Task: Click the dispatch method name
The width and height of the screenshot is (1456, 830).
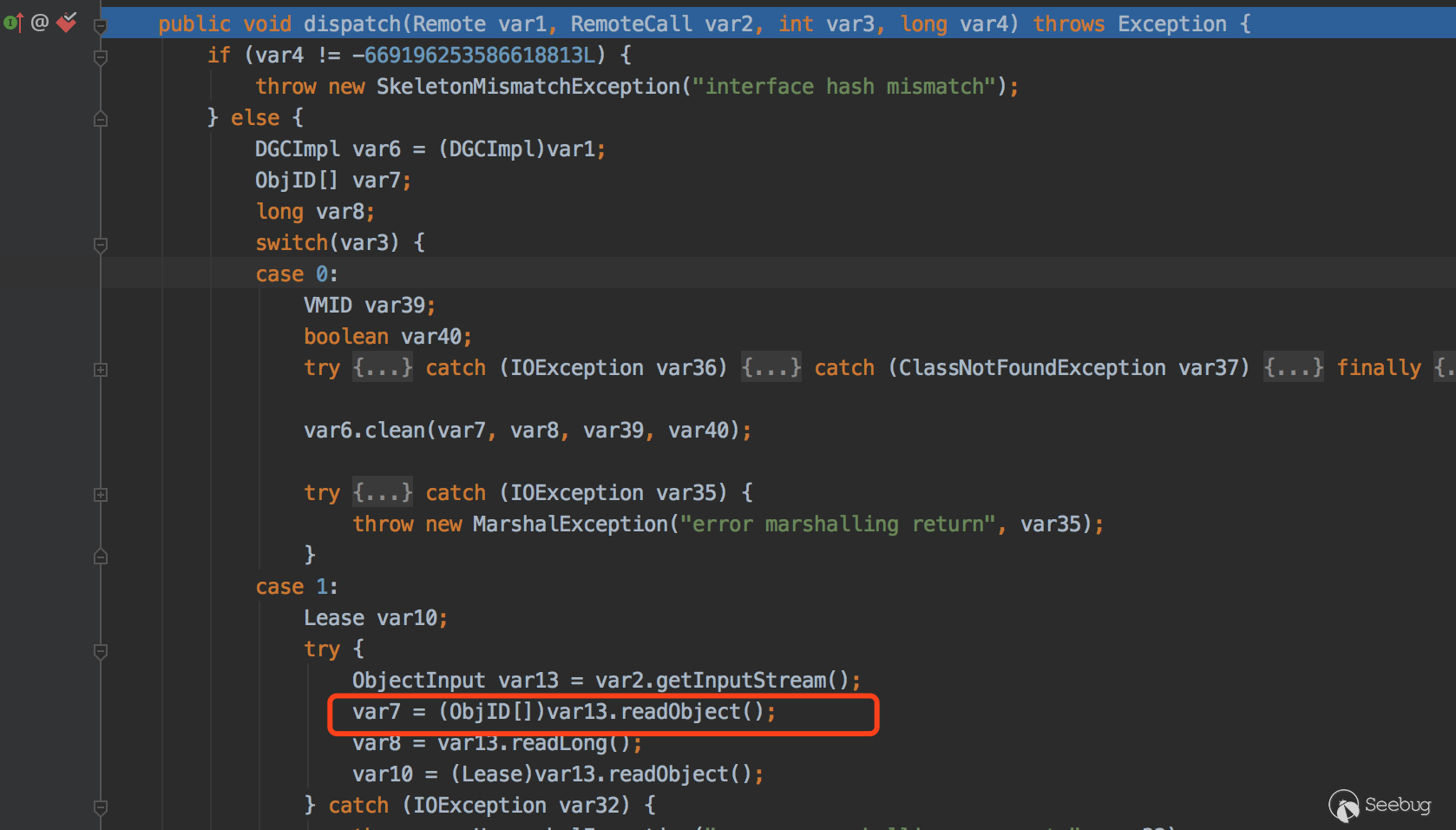Action: click(x=352, y=24)
